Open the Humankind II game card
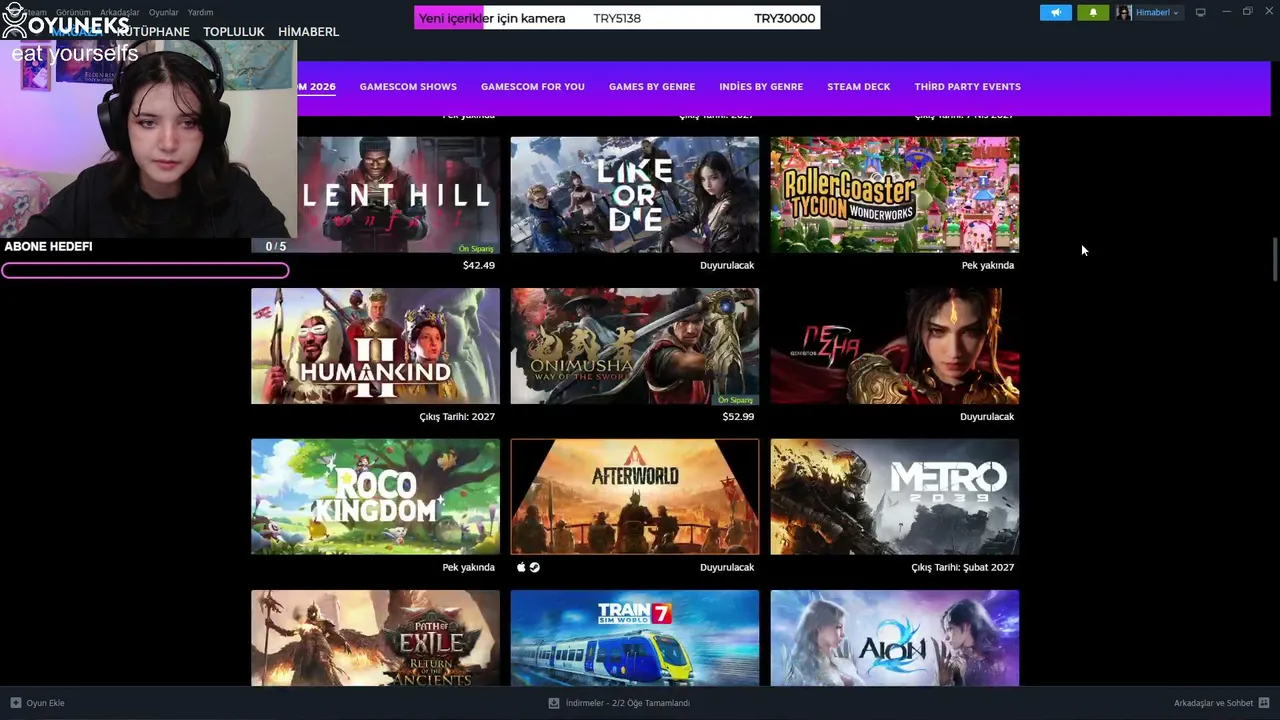Viewport: 1280px width, 720px height. point(375,346)
